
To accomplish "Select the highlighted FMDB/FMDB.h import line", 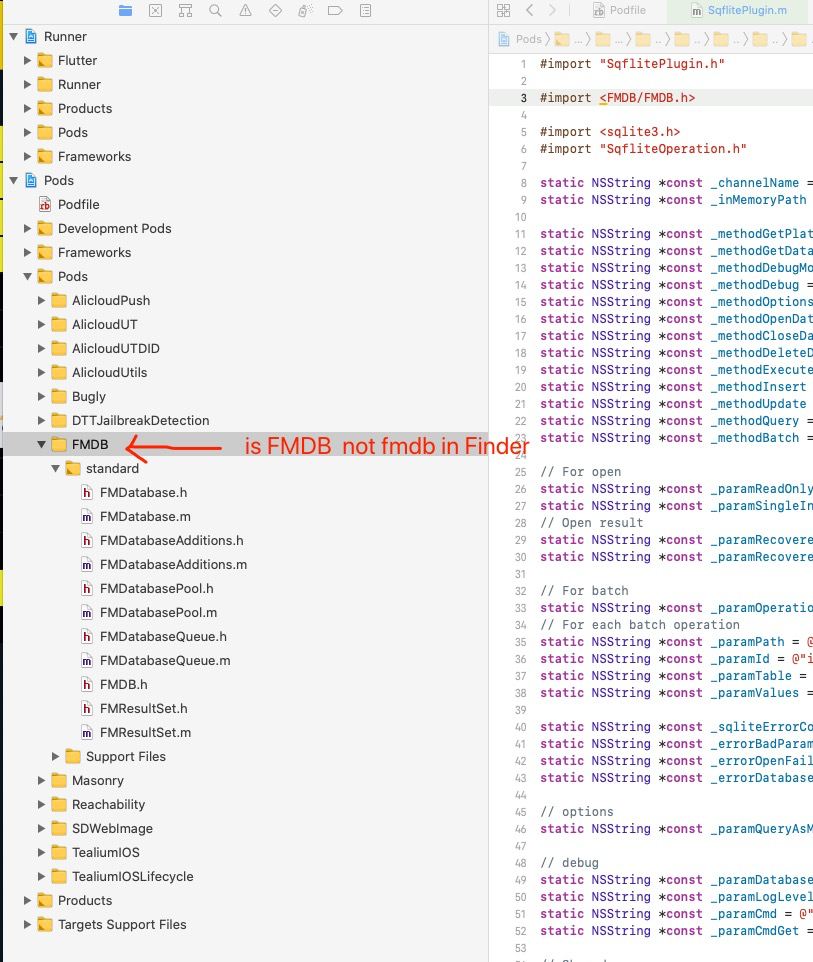I will tap(650, 97).
